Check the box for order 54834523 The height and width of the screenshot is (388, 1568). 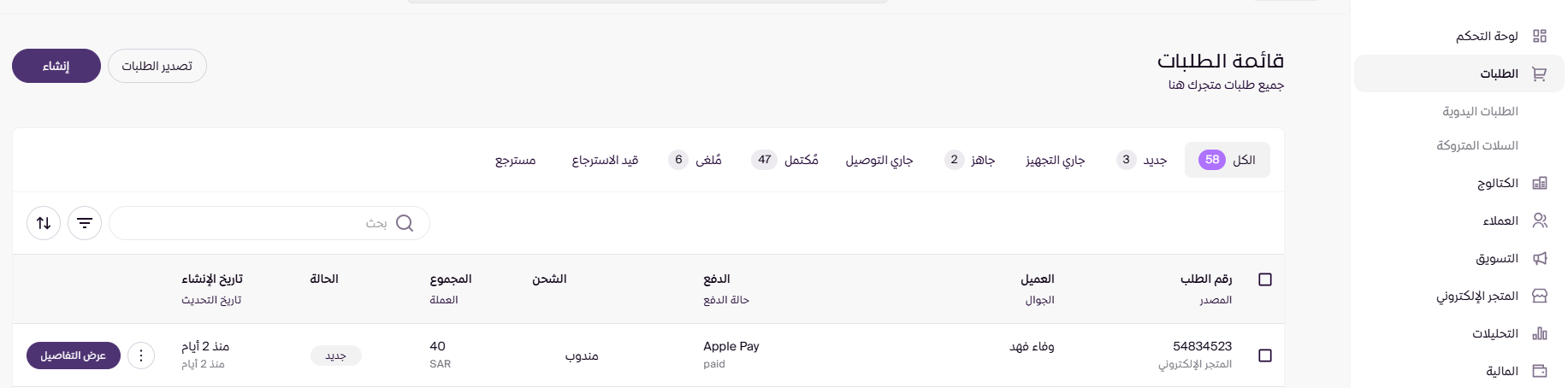pyautogui.click(x=1265, y=356)
